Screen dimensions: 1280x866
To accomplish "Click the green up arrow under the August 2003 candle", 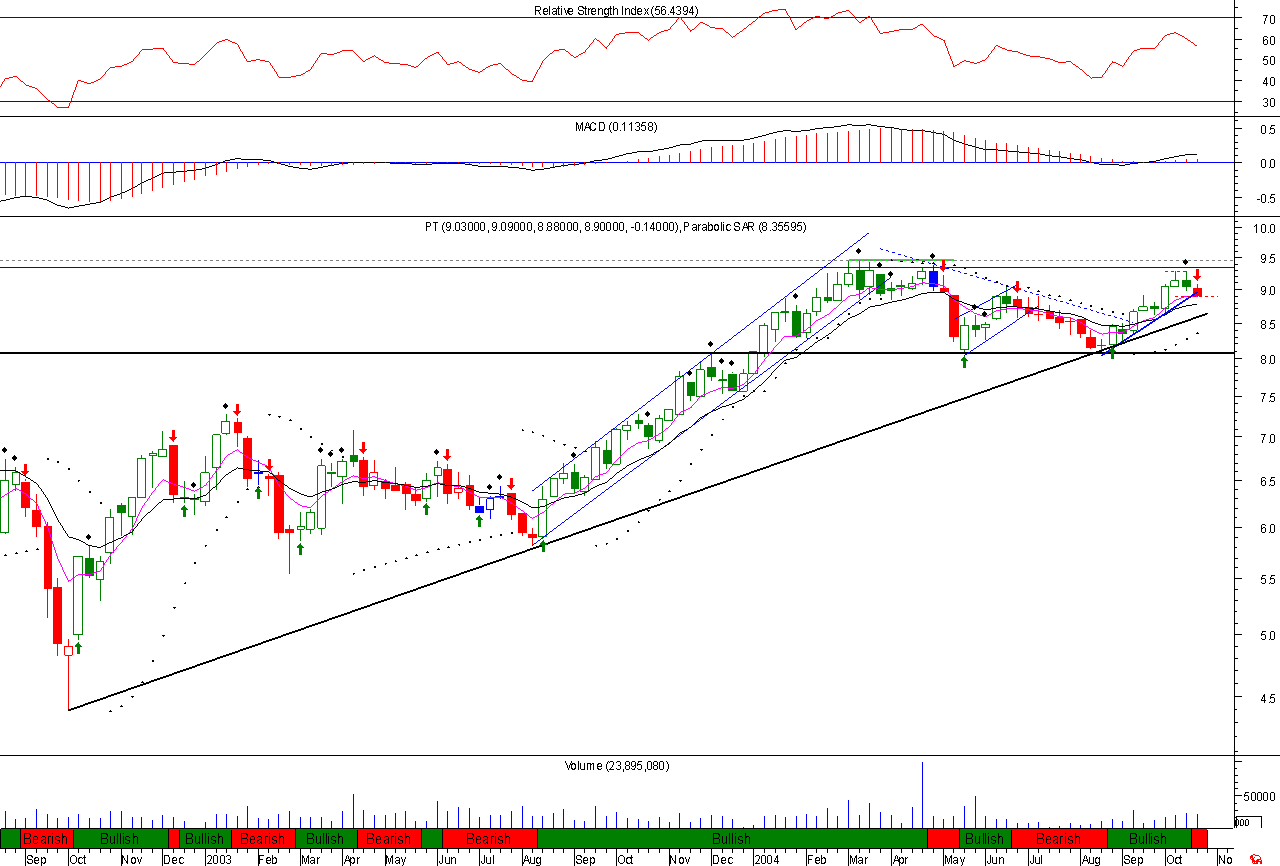I will 543,545.
